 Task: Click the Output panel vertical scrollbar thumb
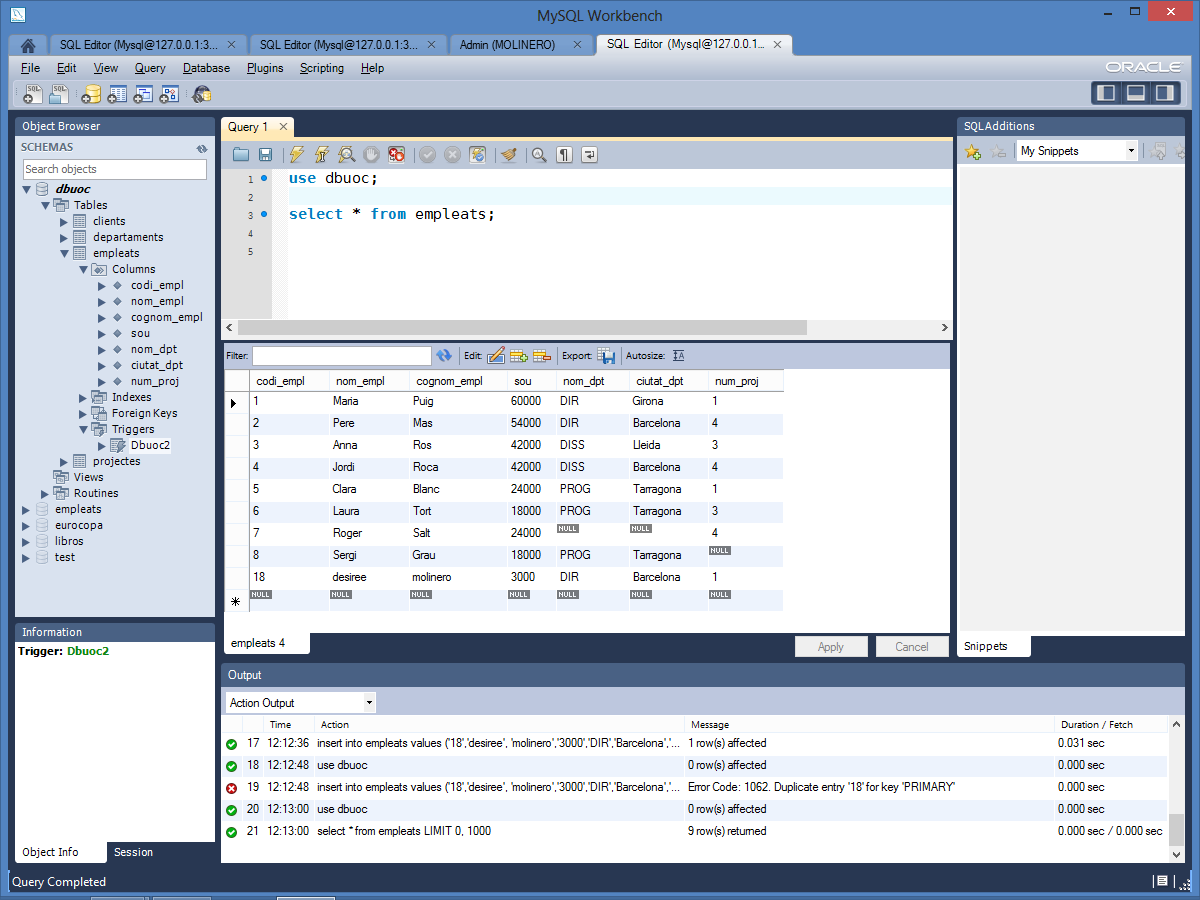(x=1176, y=830)
